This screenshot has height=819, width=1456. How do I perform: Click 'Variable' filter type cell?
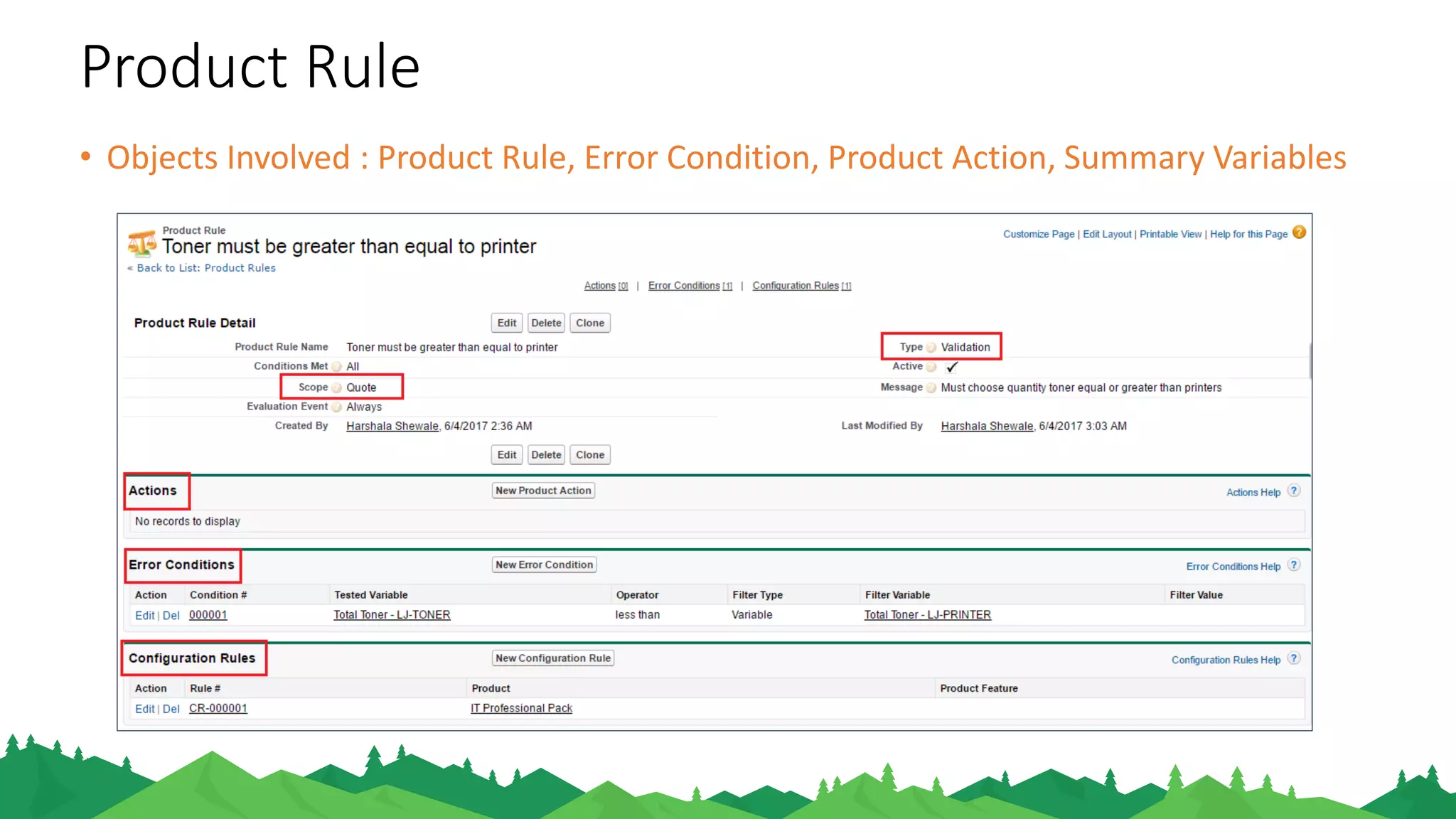(x=751, y=615)
